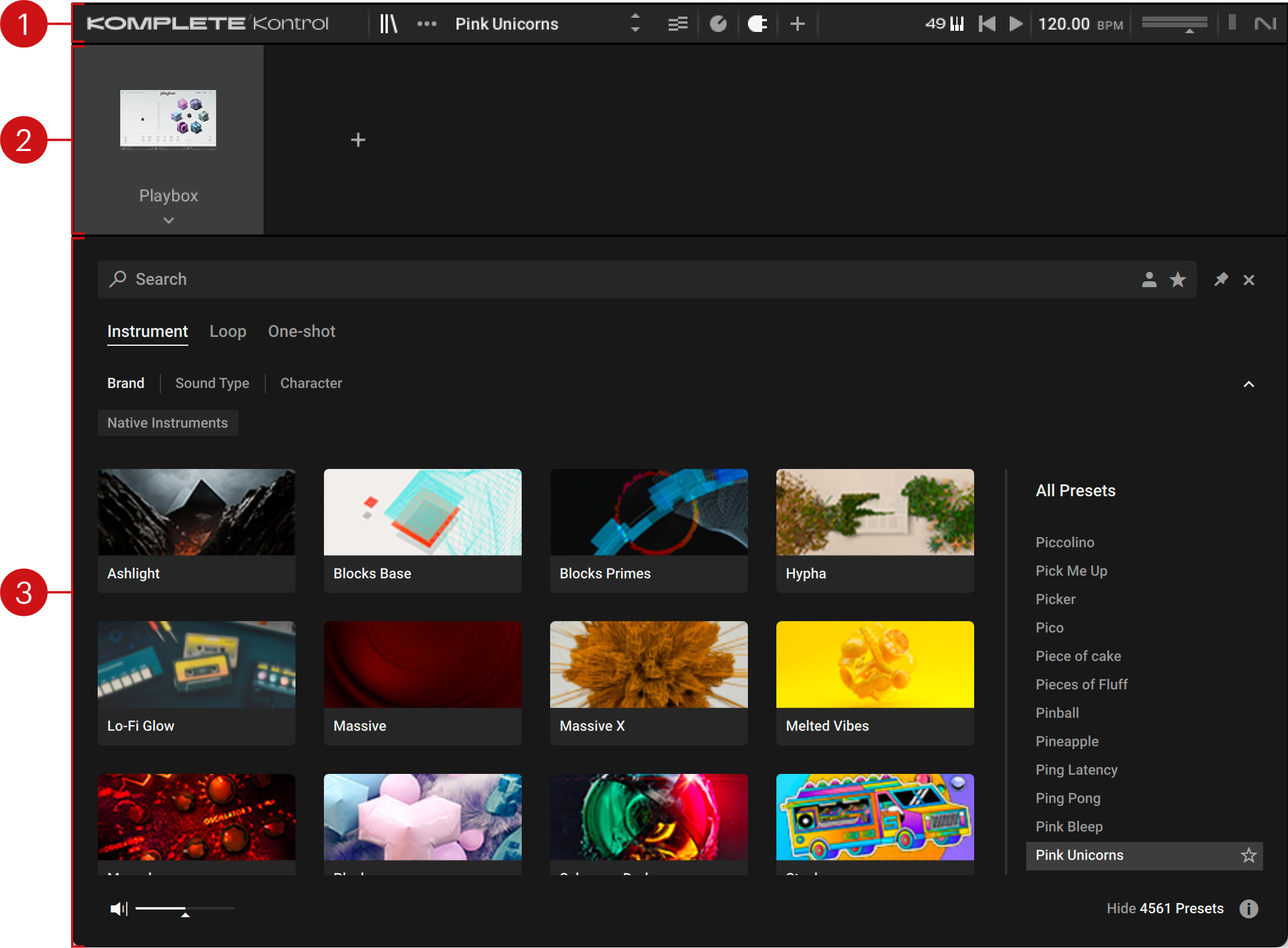Select the Sound Type filter category
The width and height of the screenshot is (1288, 948).
click(x=212, y=384)
